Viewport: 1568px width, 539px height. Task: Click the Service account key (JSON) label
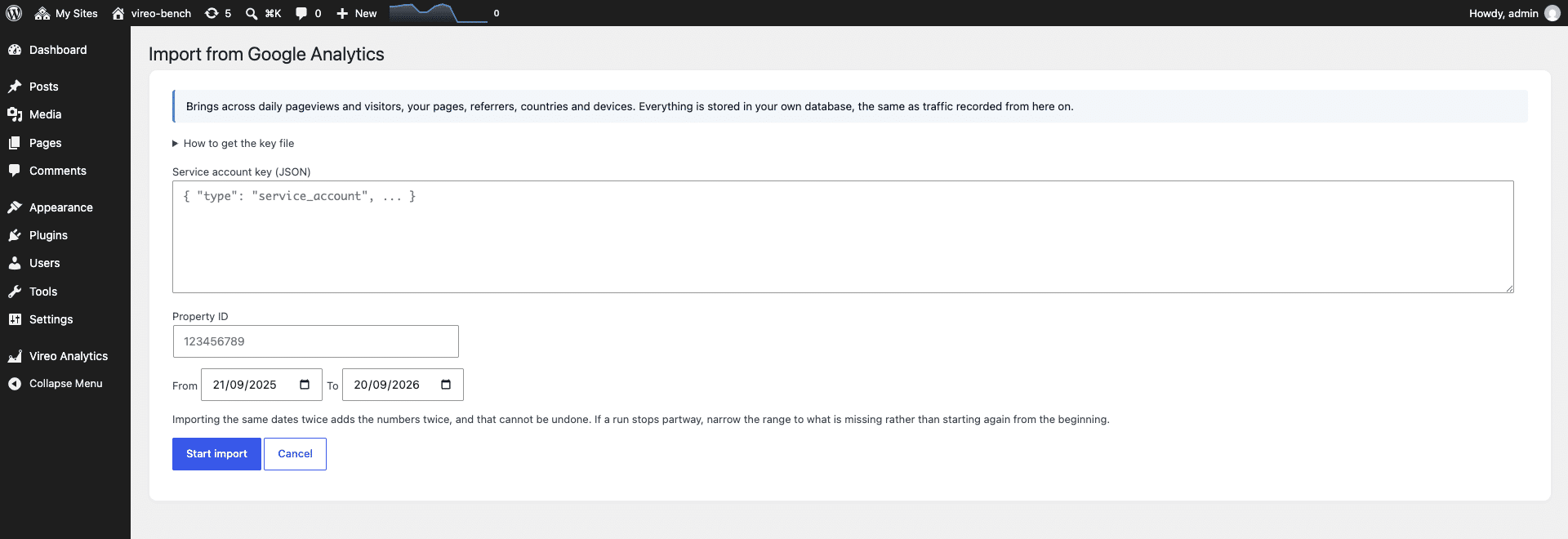pos(241,172)
